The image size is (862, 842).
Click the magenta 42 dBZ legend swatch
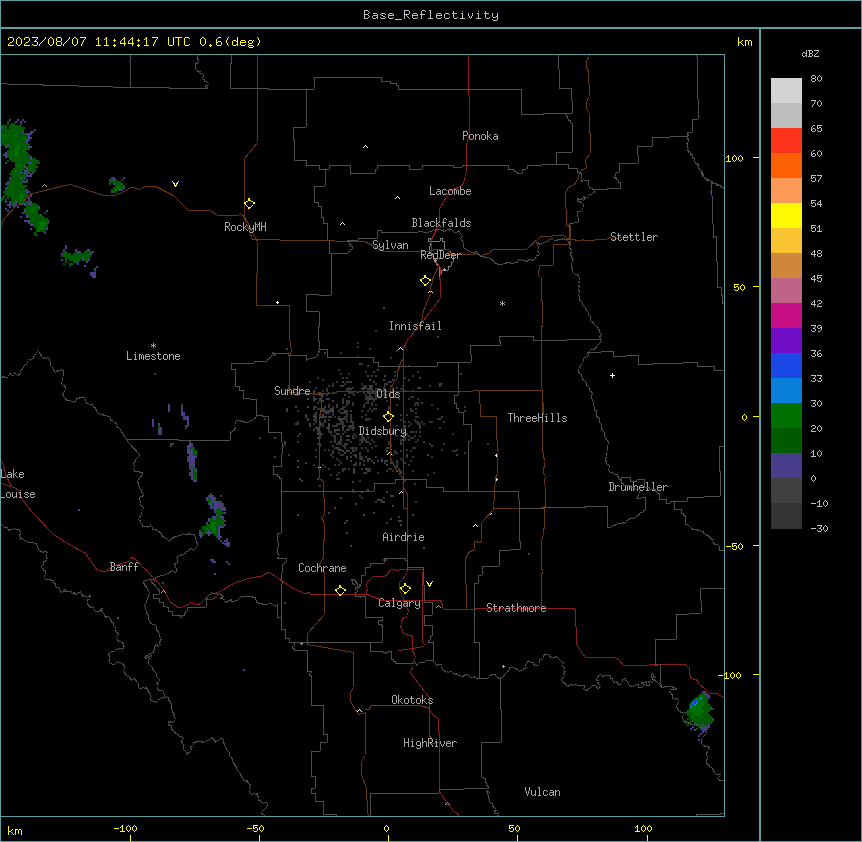(x=786, y=315)
